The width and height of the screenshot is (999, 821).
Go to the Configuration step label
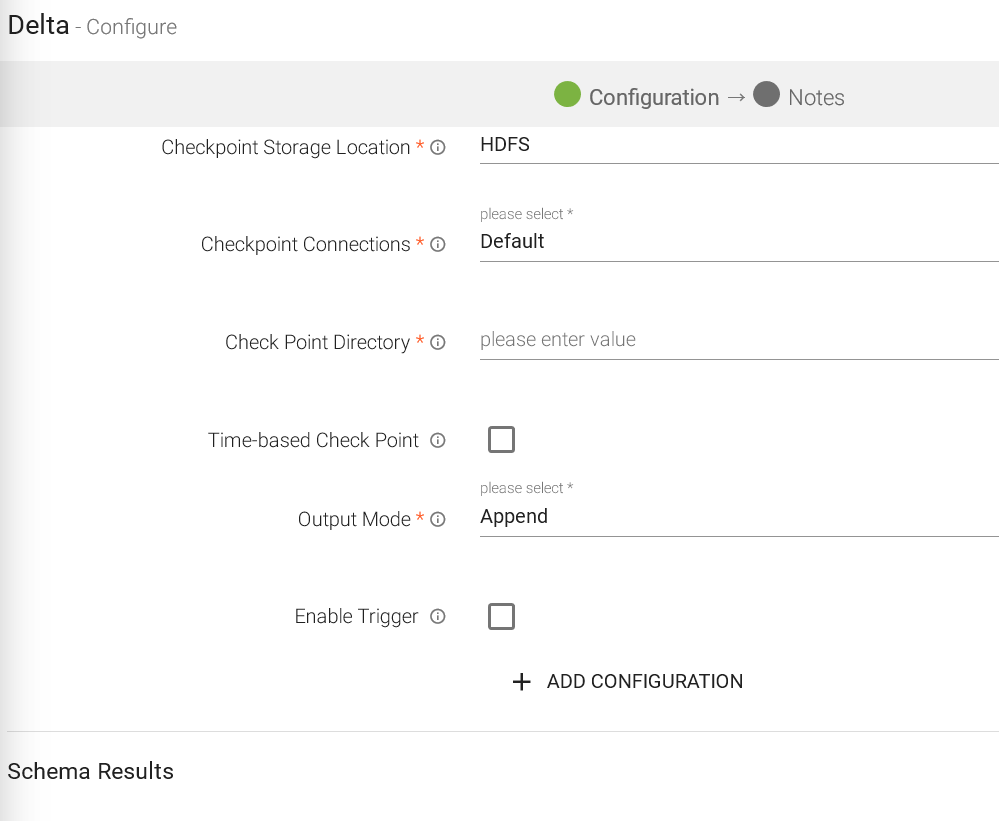(653, 97)
